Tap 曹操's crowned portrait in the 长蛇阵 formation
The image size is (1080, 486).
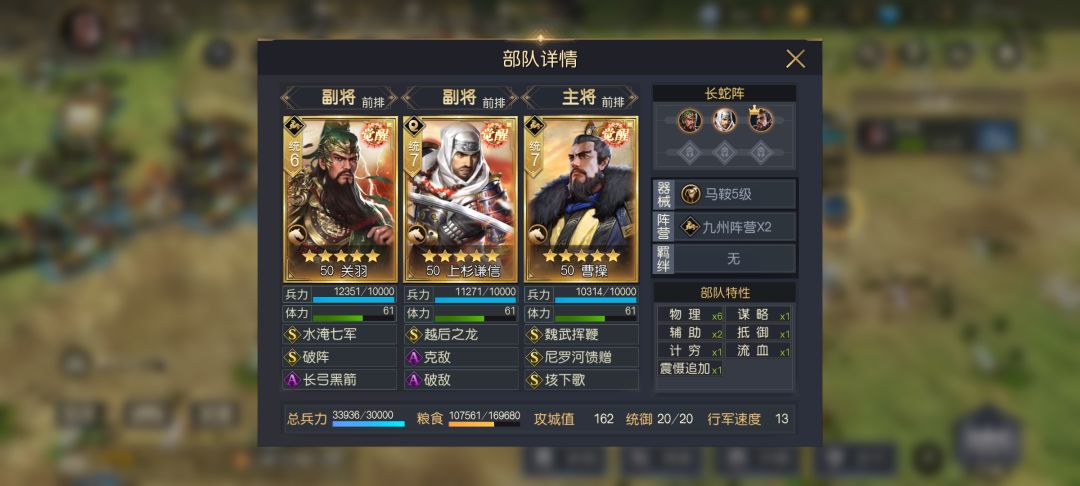[x=760, y=120]
